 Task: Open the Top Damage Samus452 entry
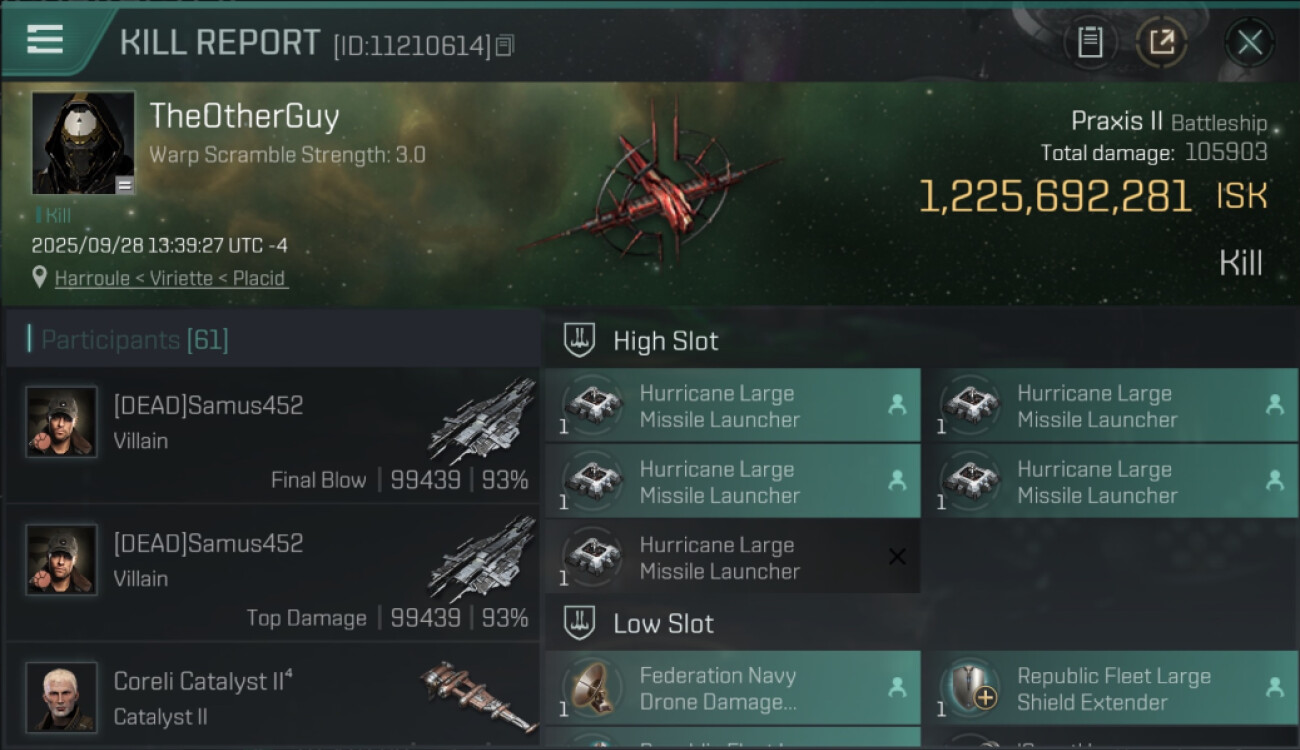(274, 574)
